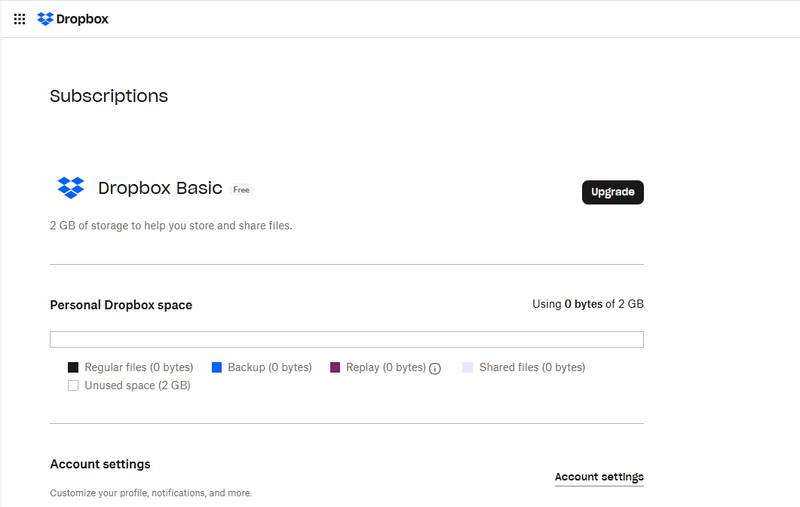
Task: Open the underlined Account settings link
Action: 599,477
